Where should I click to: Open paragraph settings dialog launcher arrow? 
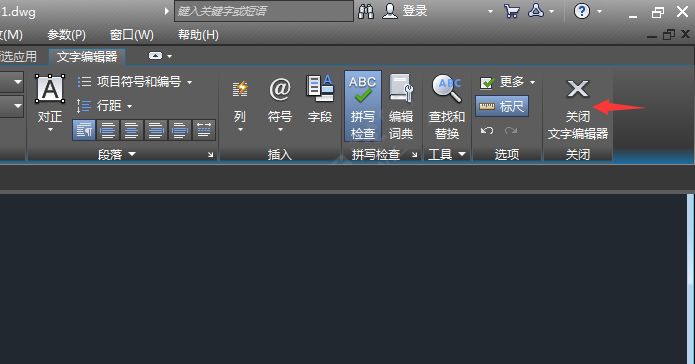[x=211, y=155]
